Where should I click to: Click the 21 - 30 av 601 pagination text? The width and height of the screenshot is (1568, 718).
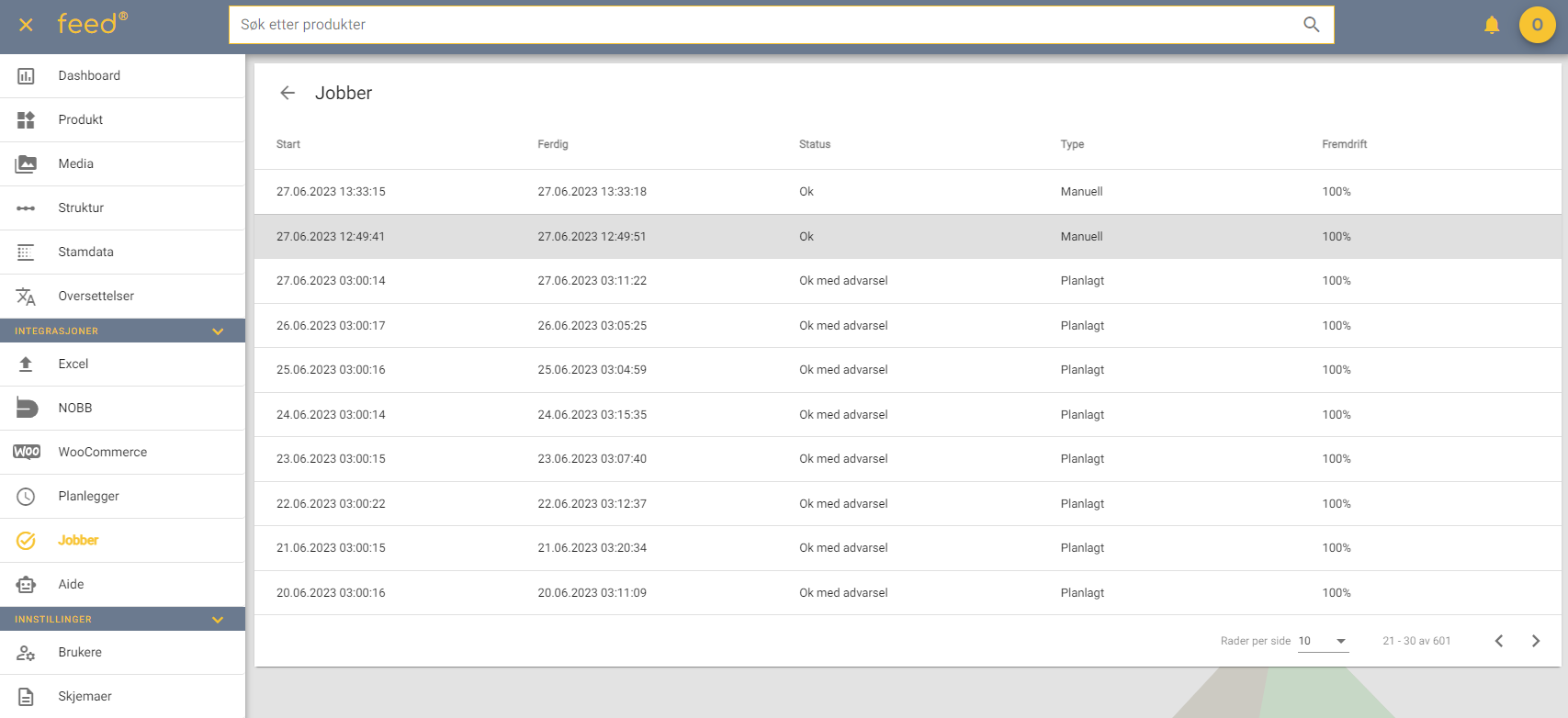click(x=1416, y=641)
